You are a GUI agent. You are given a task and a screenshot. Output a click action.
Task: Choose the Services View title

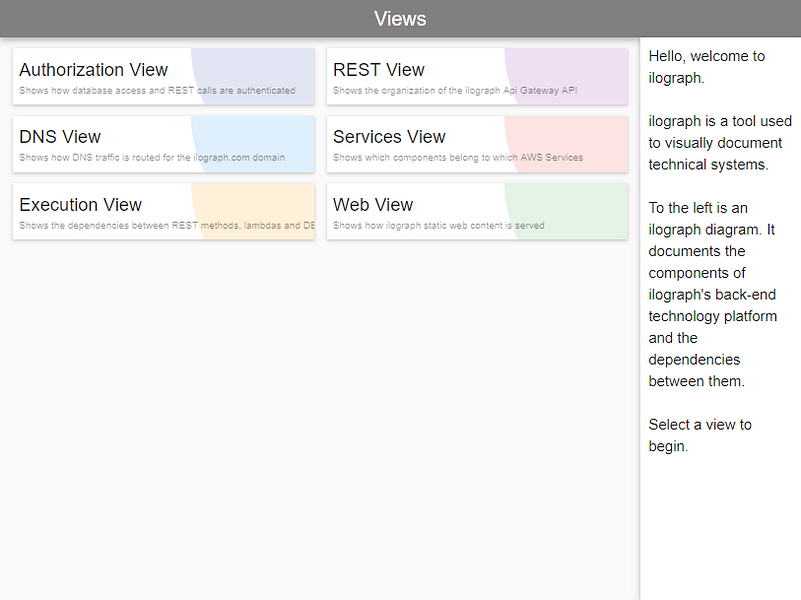[389, 137]
